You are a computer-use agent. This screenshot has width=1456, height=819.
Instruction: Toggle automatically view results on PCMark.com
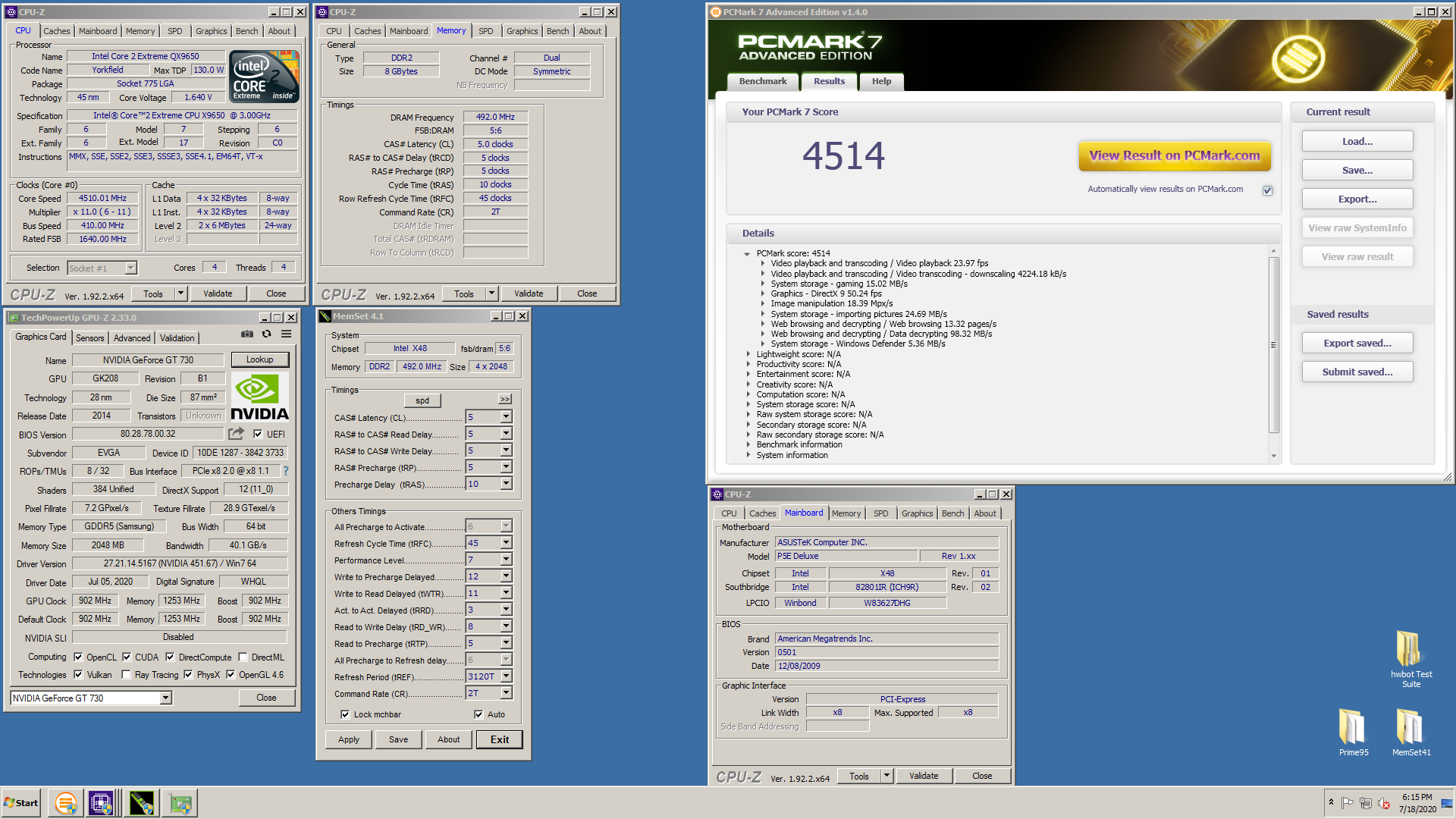tap(1267, 190)
